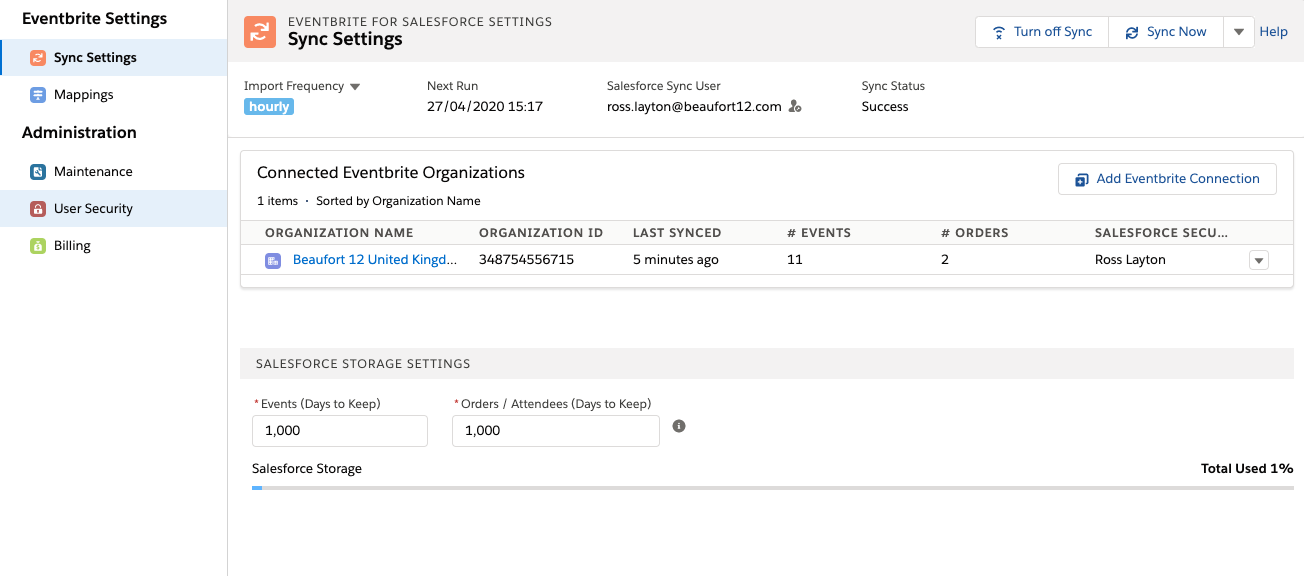Select User Security in the sidebar

(114, 209)
